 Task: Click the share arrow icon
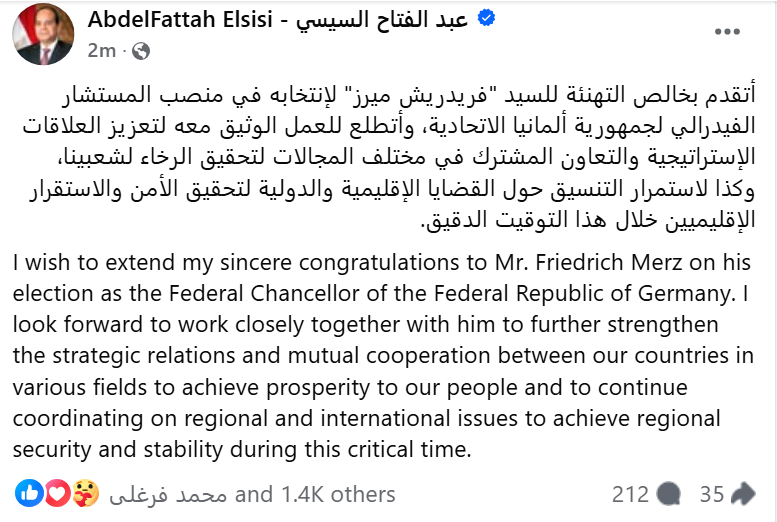coord(742,494)
